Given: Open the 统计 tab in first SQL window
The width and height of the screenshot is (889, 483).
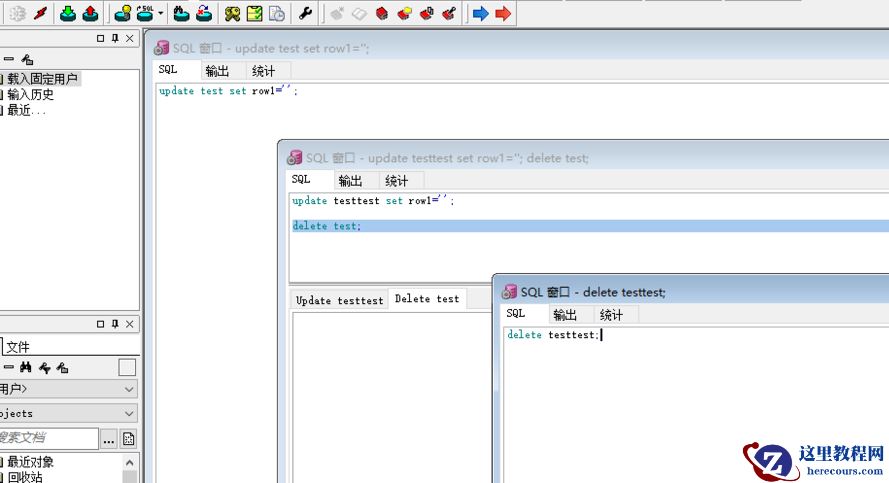Looking at the screenshot, I should (264, 71).
